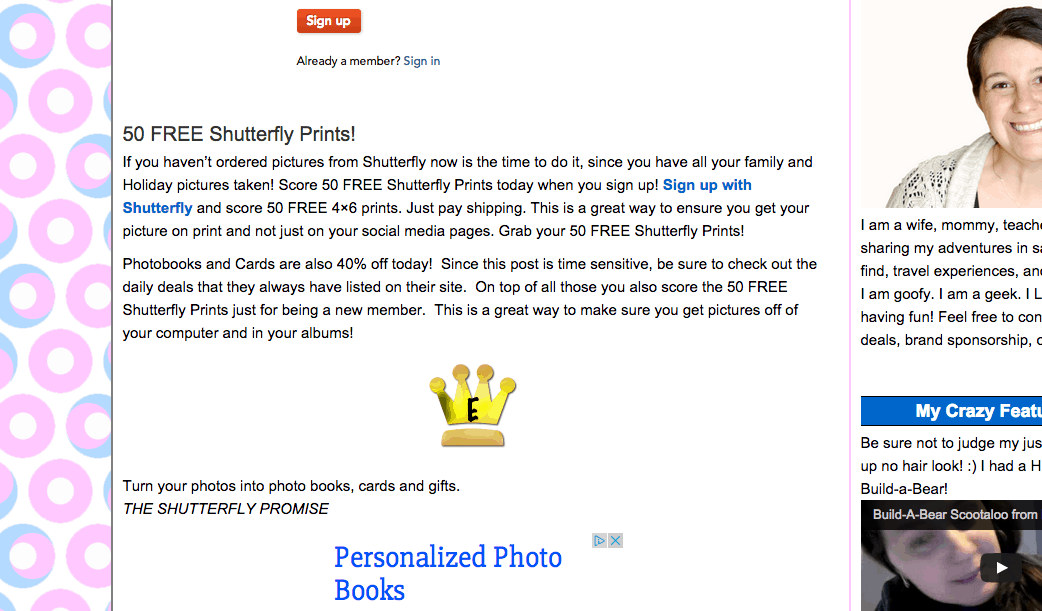
Task: Click the gold crown E icon
Action: point(472,405)
